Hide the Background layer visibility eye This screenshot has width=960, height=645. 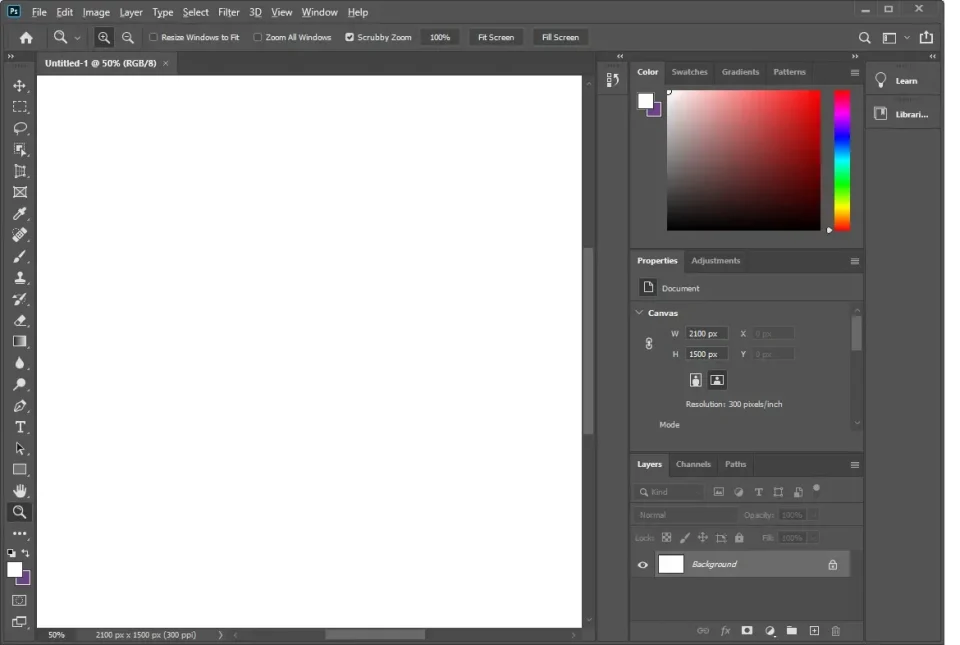point(643,565)
